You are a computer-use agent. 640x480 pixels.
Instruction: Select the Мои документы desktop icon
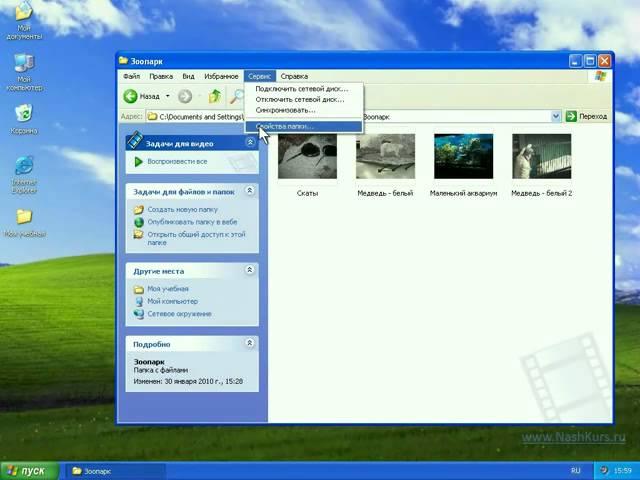(x=24, y=20)
